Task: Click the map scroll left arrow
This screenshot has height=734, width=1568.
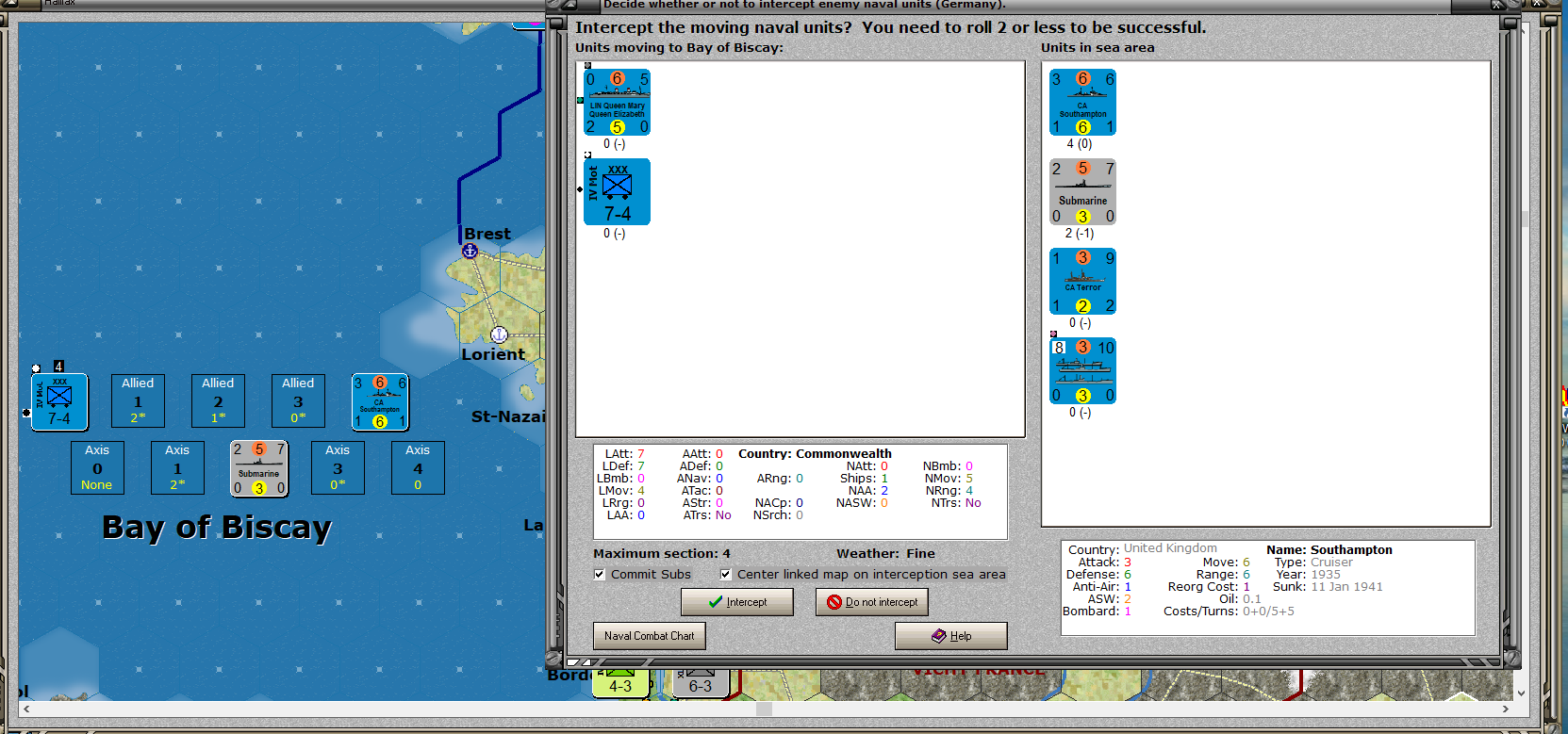Action: click(25, 709)
